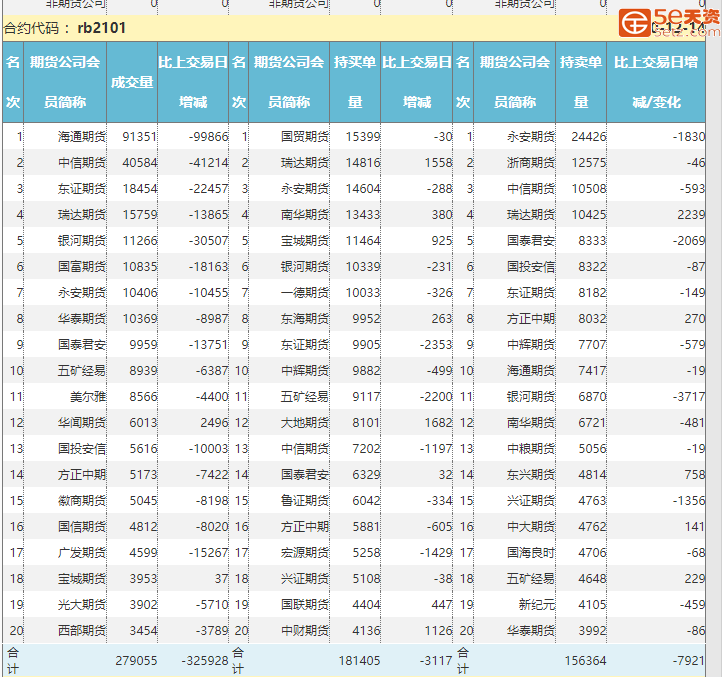Click volume value 40584
Viewport: 726px width, 677px height.
140,163
